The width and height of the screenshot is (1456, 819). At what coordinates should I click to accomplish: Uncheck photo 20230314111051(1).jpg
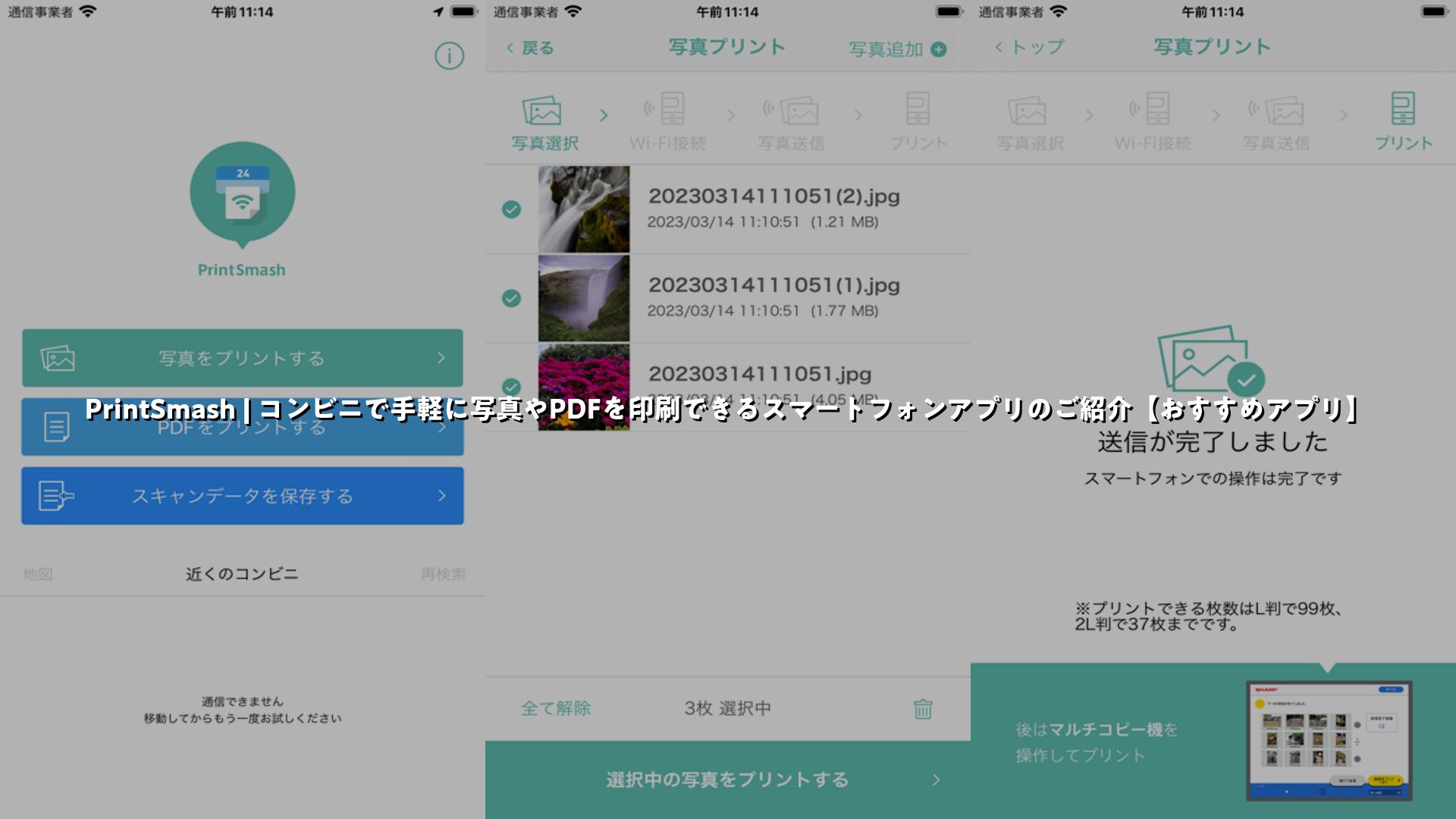click(x=512, y=298)
